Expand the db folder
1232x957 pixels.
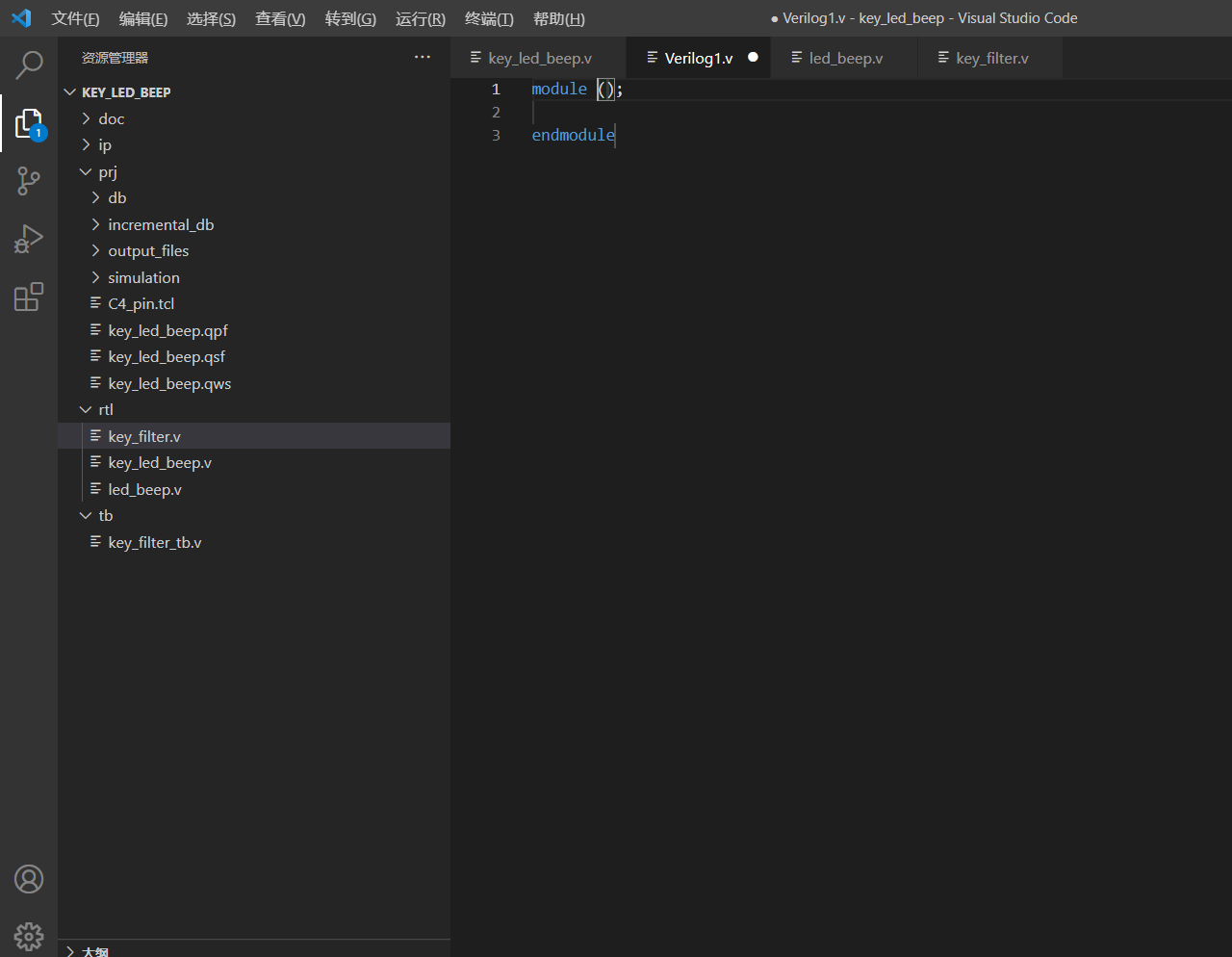(x=95, y=198)
